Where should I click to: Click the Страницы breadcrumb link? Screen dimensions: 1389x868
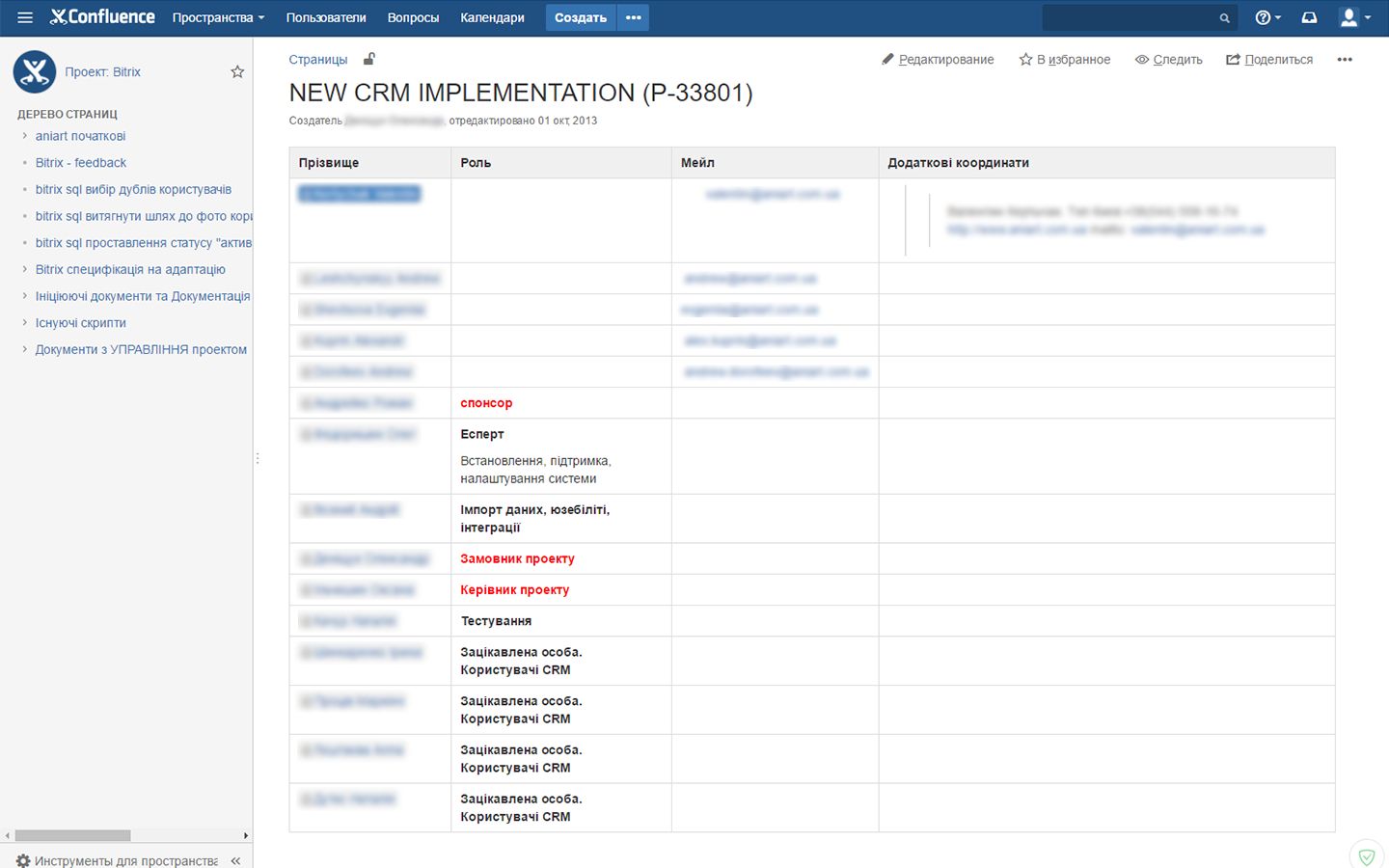click(x=318, y=60)
